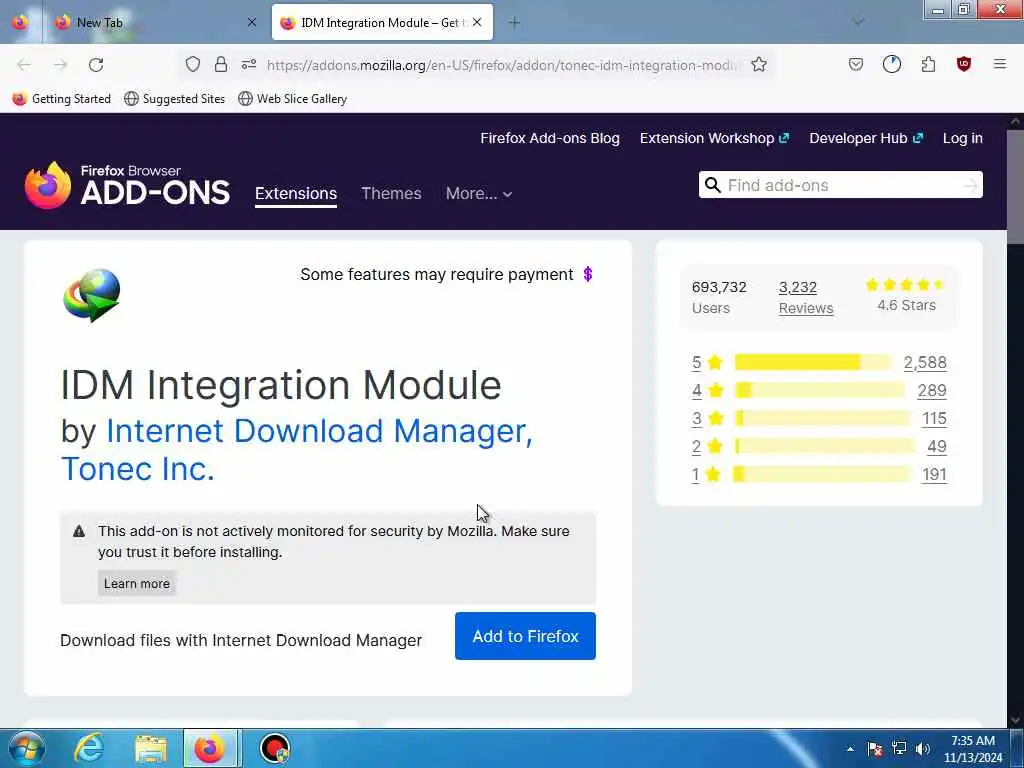Open File Explorer from taskbar
1024x768 pixels.
pyautogui.click(x=151, y=748)
